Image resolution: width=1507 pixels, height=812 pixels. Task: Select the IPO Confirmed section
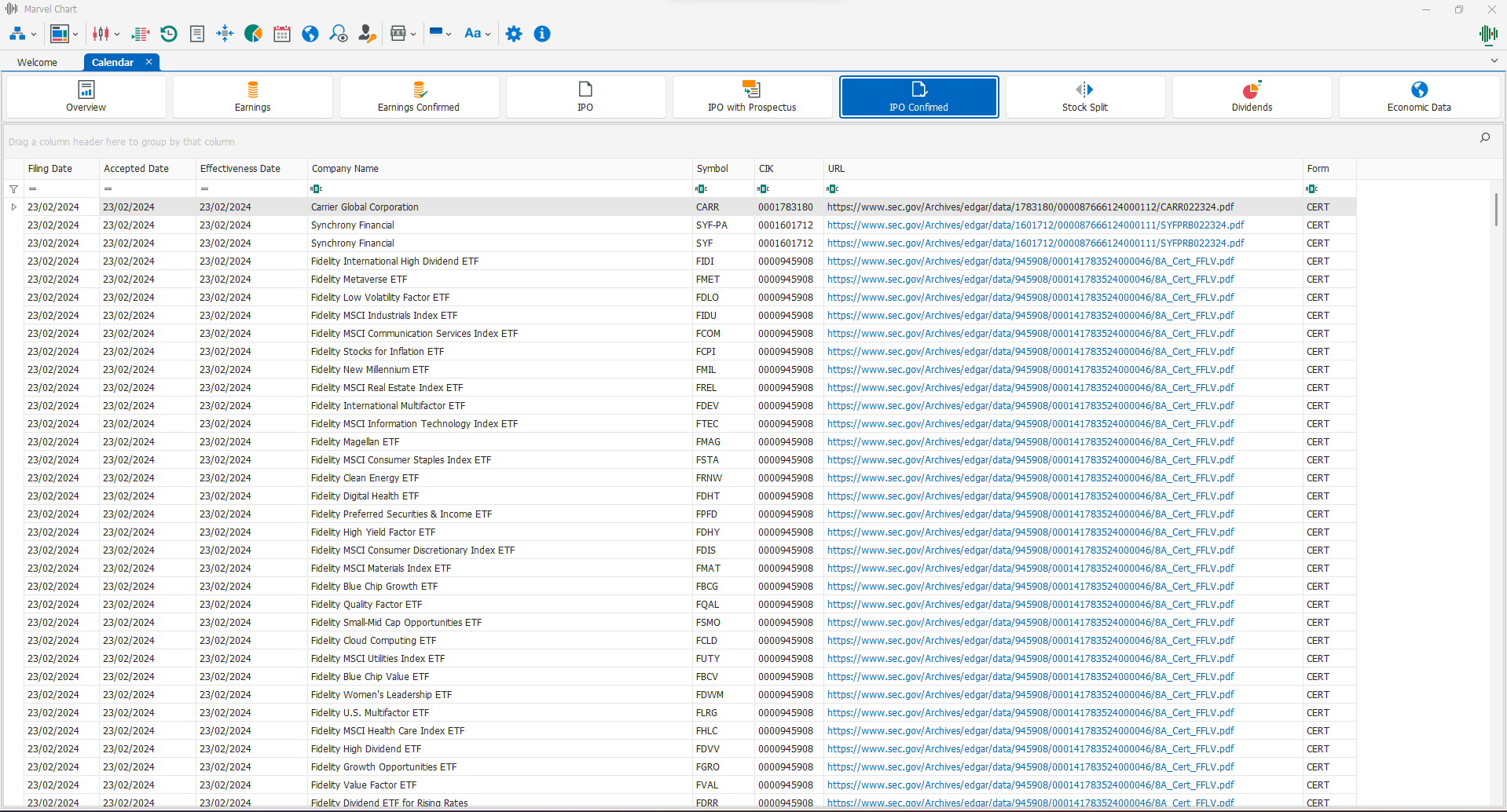(x=918, y=97)
